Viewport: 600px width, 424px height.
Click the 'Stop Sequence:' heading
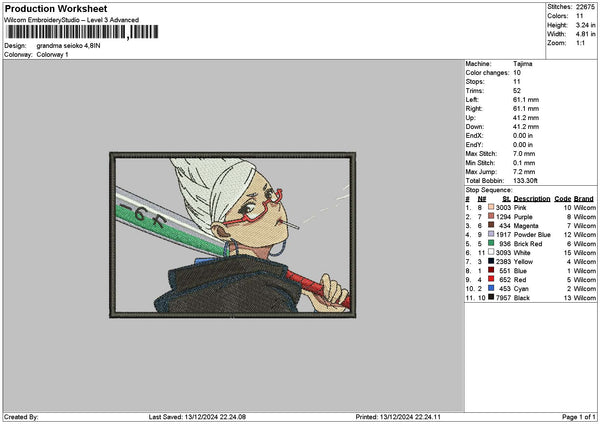[x=489, y=190]
